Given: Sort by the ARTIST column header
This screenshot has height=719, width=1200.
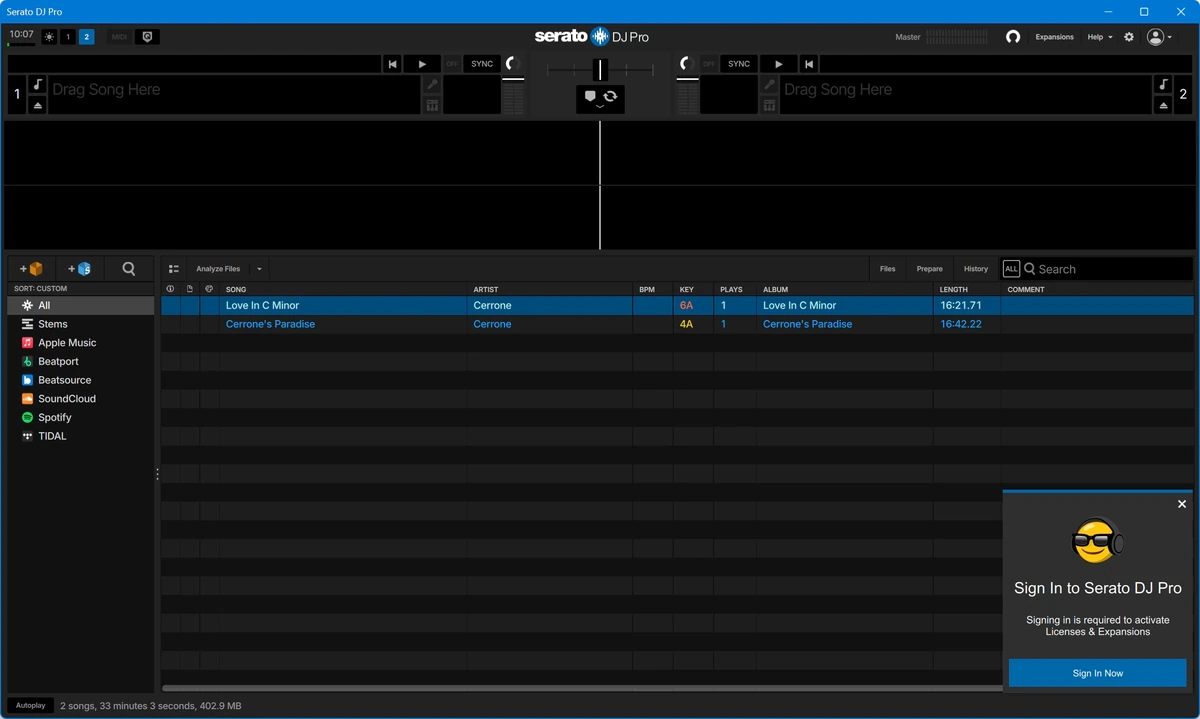Looking at the screenshot, I should [x=550, y=290].
